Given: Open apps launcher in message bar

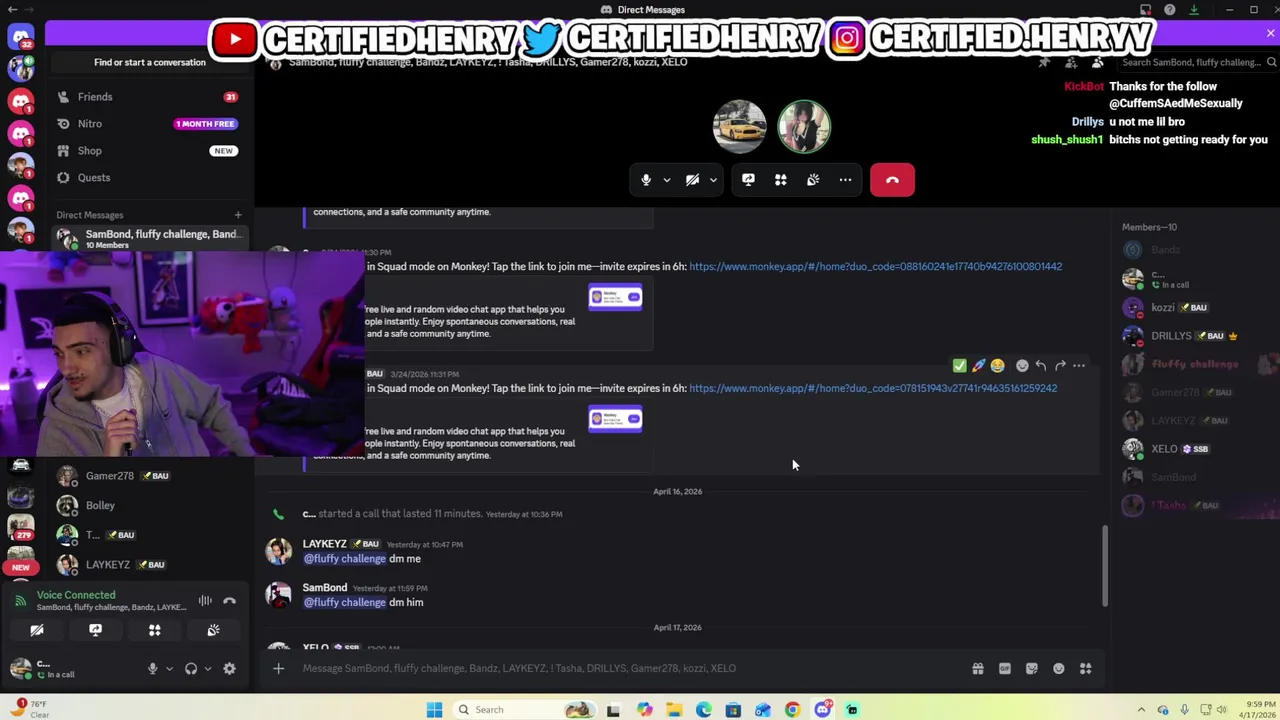Looking at the screenshot, I should 1086,669.
